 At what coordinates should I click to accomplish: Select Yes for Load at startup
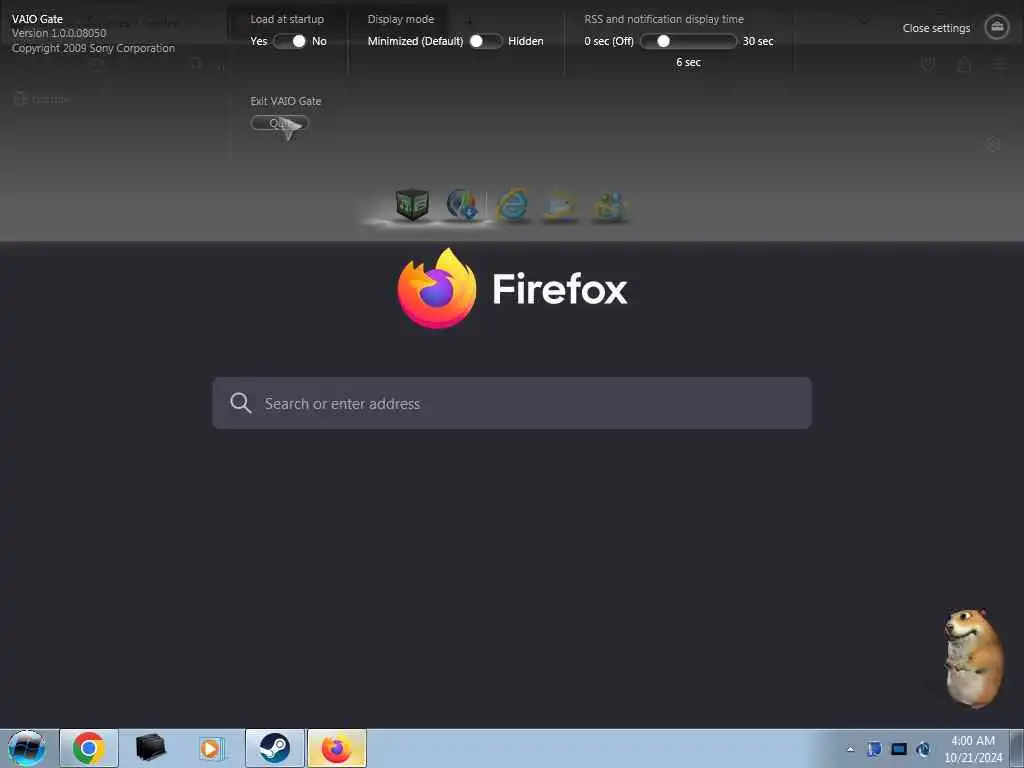click(259, 41)
